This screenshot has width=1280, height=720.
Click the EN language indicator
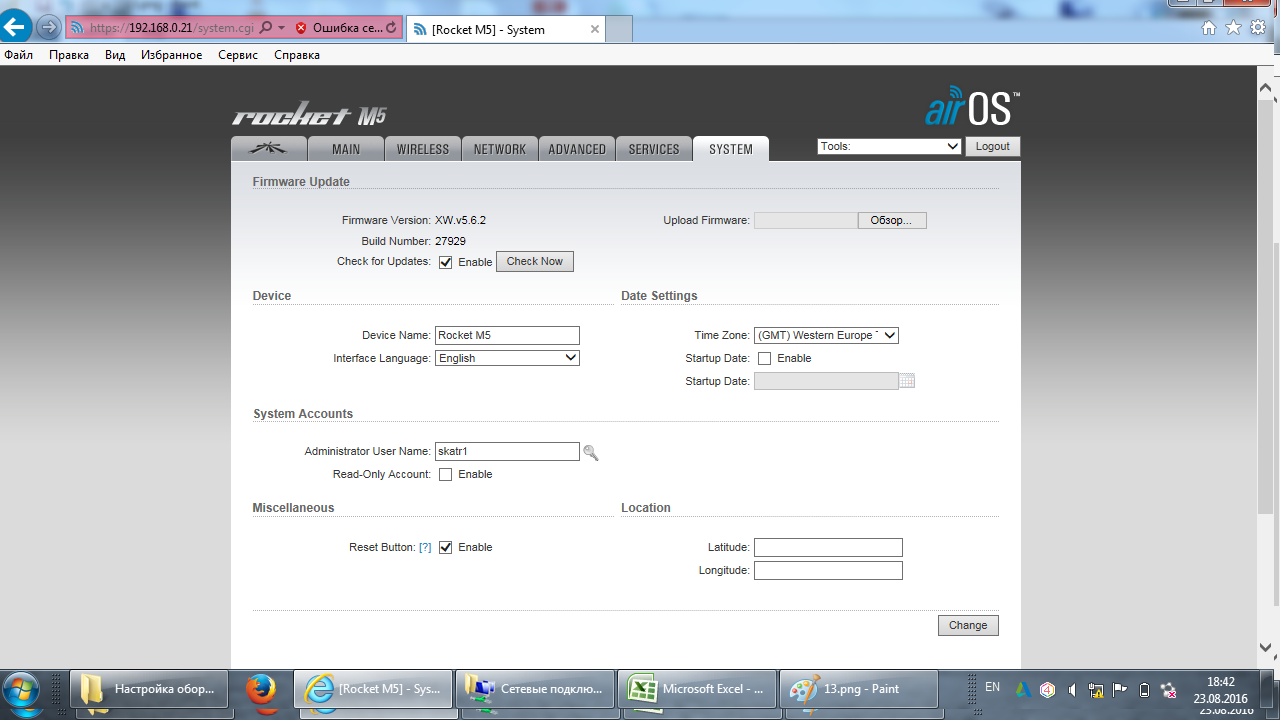tap(992, 687)
